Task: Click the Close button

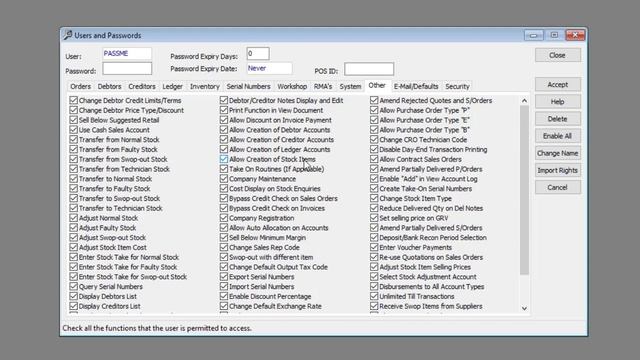Action: [558, 55]
